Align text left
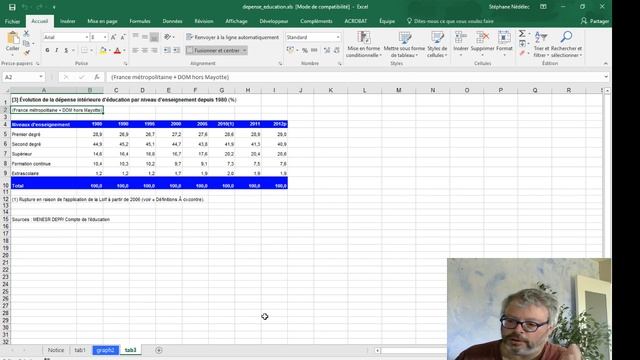Viewport: 640px width, 360px height. [x=136, y=50]
